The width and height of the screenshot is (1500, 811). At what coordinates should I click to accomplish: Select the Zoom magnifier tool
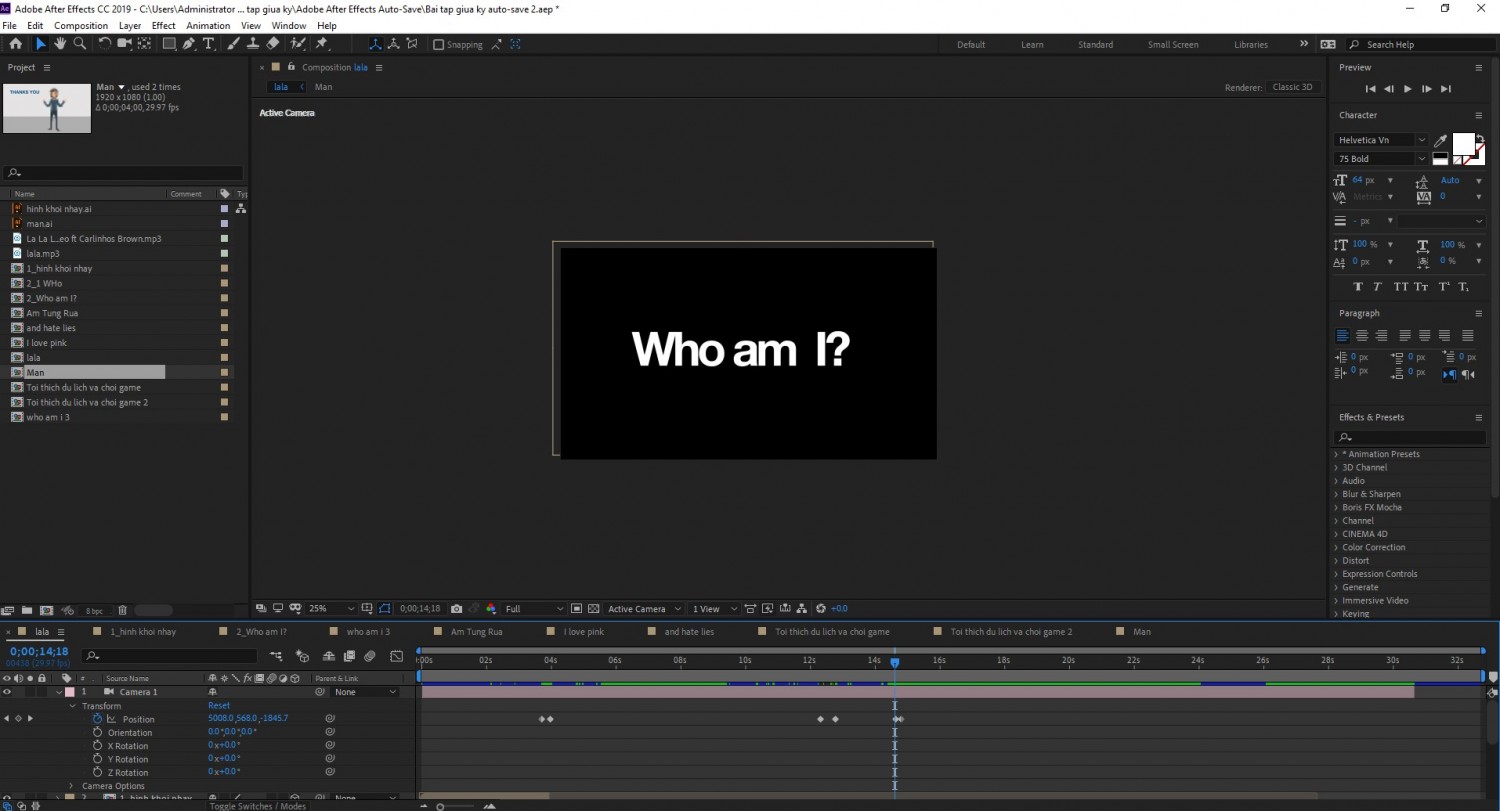(x=80, y=44)
